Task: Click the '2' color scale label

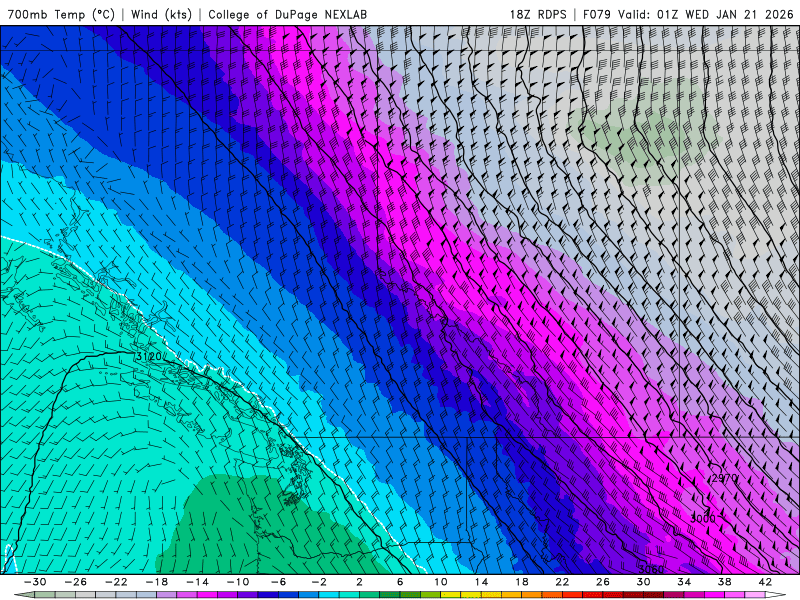Action: [x=359, y=582]
